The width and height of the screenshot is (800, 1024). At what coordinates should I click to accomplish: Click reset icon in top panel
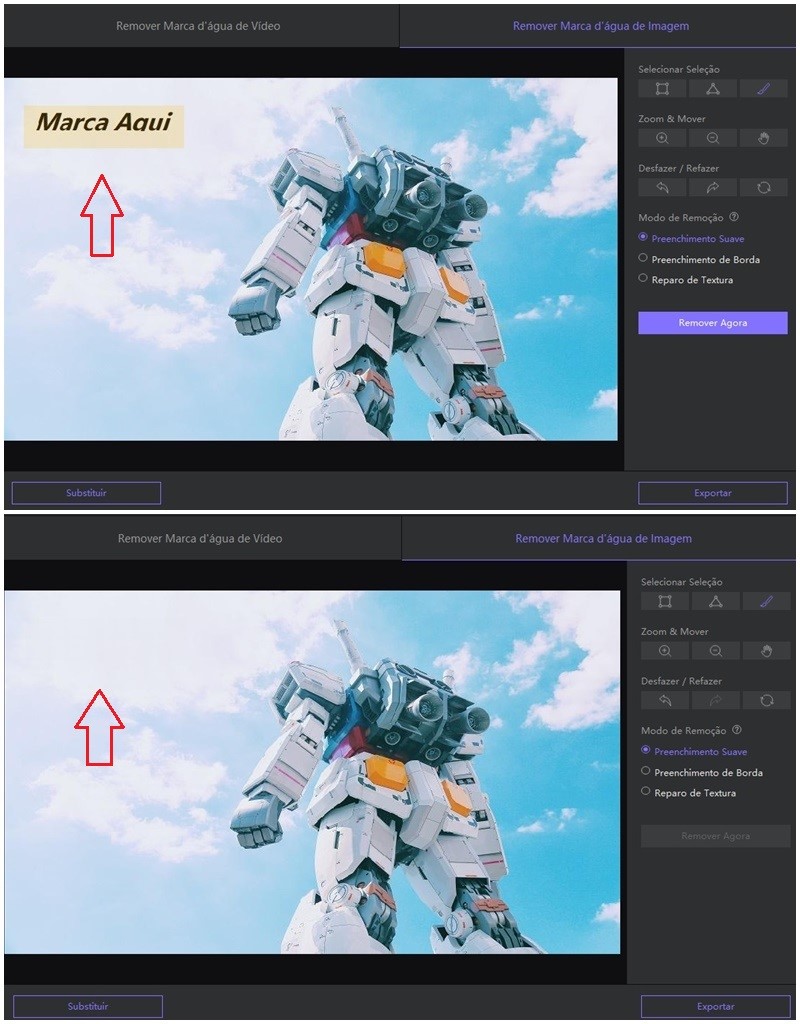point(763,187)
